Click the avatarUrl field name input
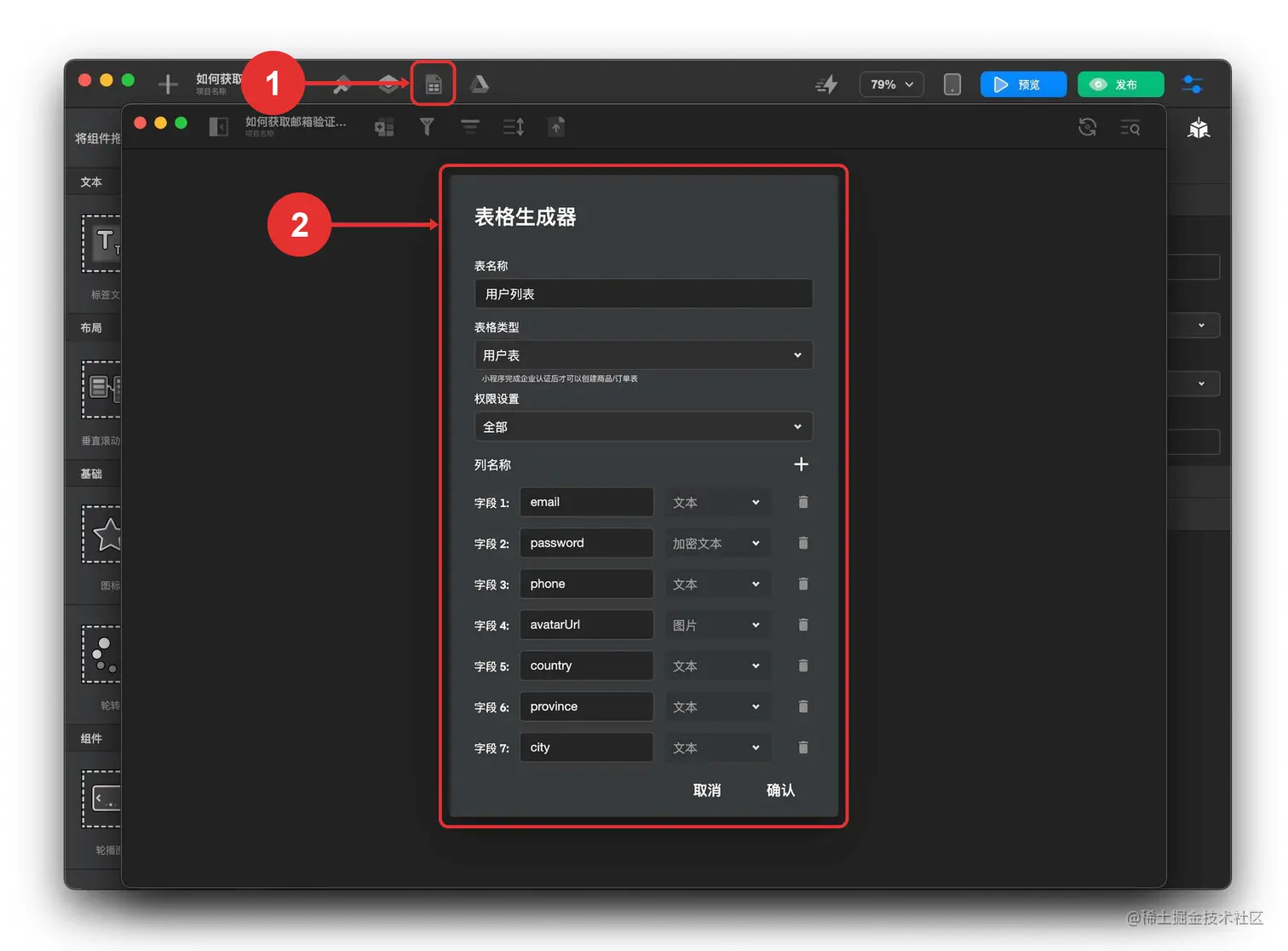The width and height of the screenshot is (1288, 951). 586,625
